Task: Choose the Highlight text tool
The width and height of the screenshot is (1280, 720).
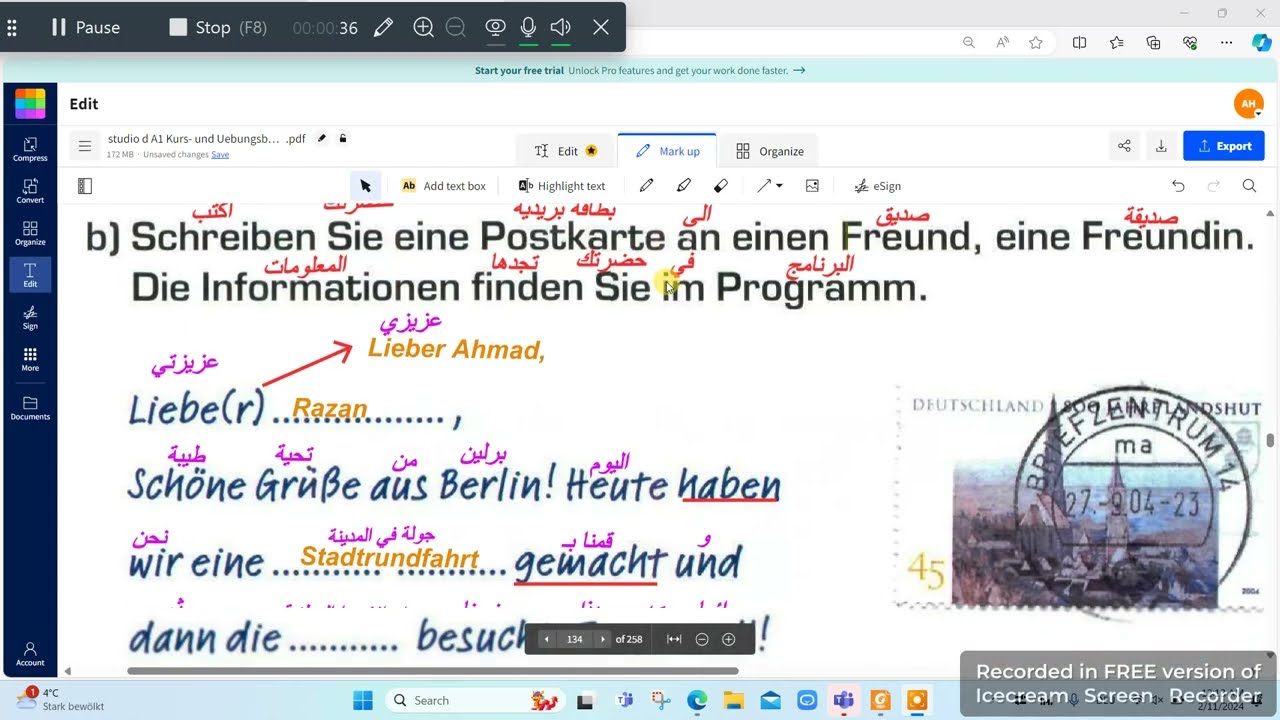Action: (562, 186)
